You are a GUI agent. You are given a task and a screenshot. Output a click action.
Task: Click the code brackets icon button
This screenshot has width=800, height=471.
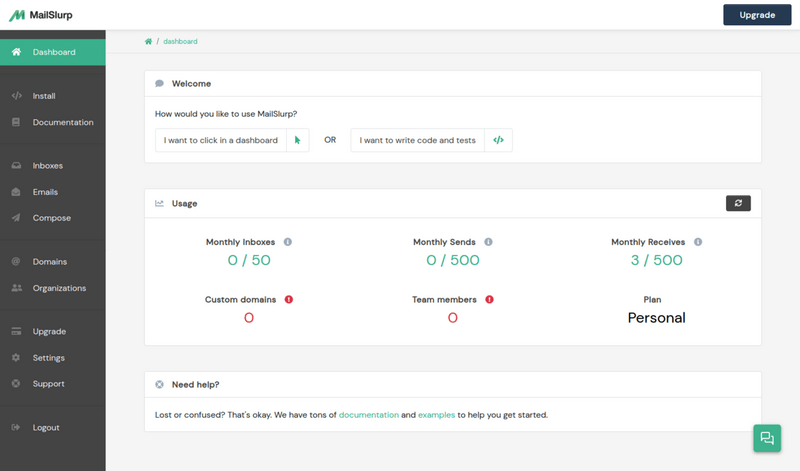pyautogui.click(x=498, y=141)
